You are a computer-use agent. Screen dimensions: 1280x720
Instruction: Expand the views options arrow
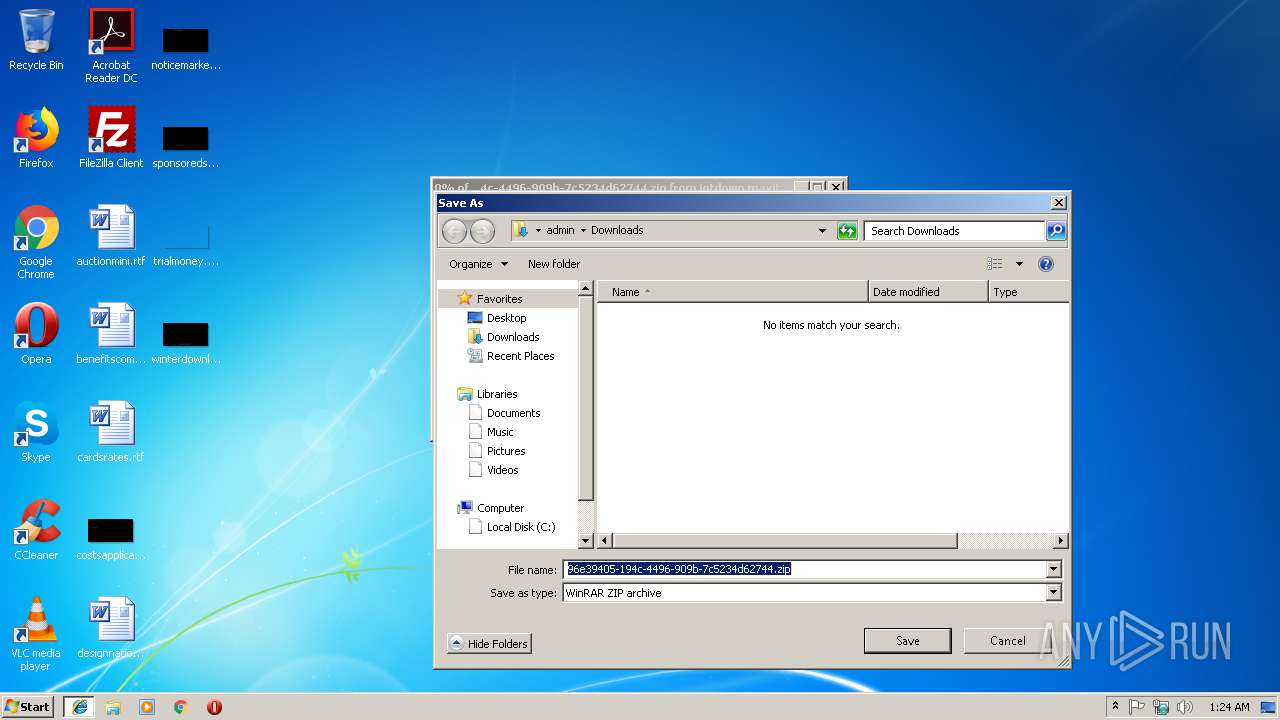coord(1019,264)
